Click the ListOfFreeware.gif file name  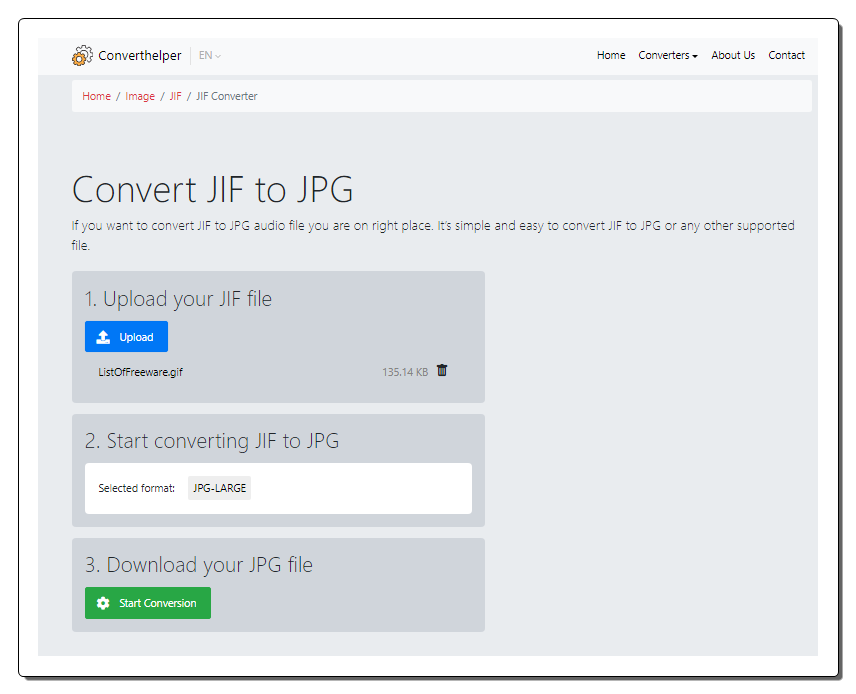pos(140,372)
